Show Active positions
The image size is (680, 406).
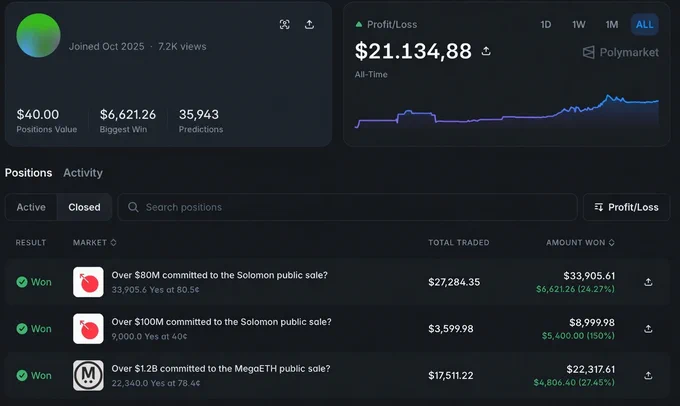31,207
